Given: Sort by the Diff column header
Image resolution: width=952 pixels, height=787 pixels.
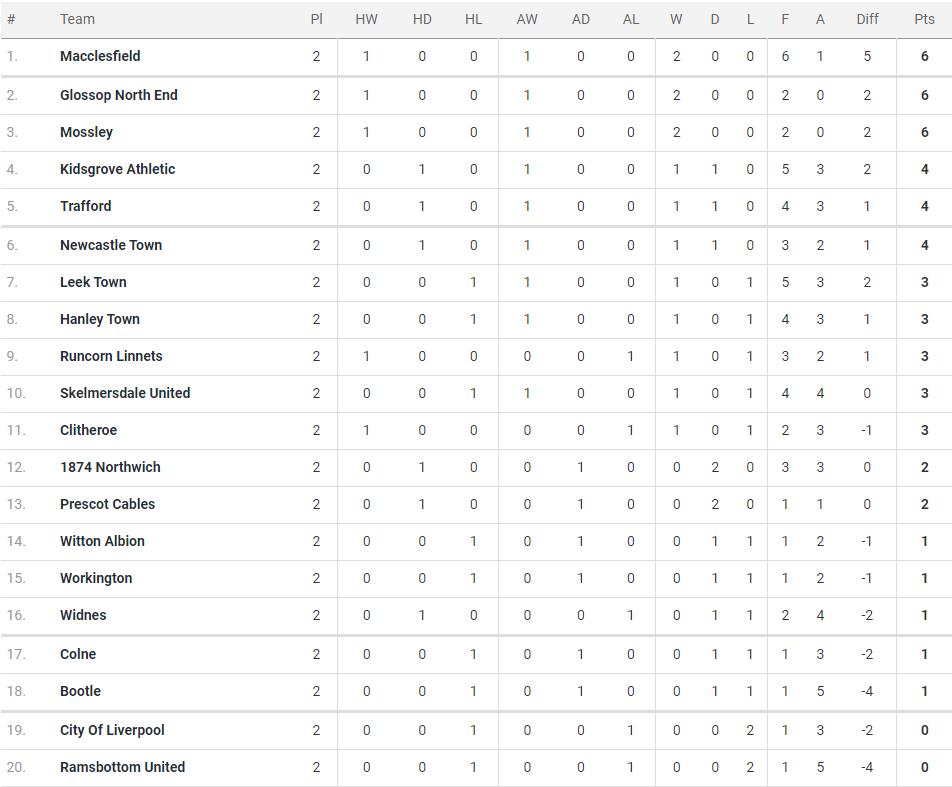Looking at the screenshot, I should pyautogui.click(x=867, y=19).
